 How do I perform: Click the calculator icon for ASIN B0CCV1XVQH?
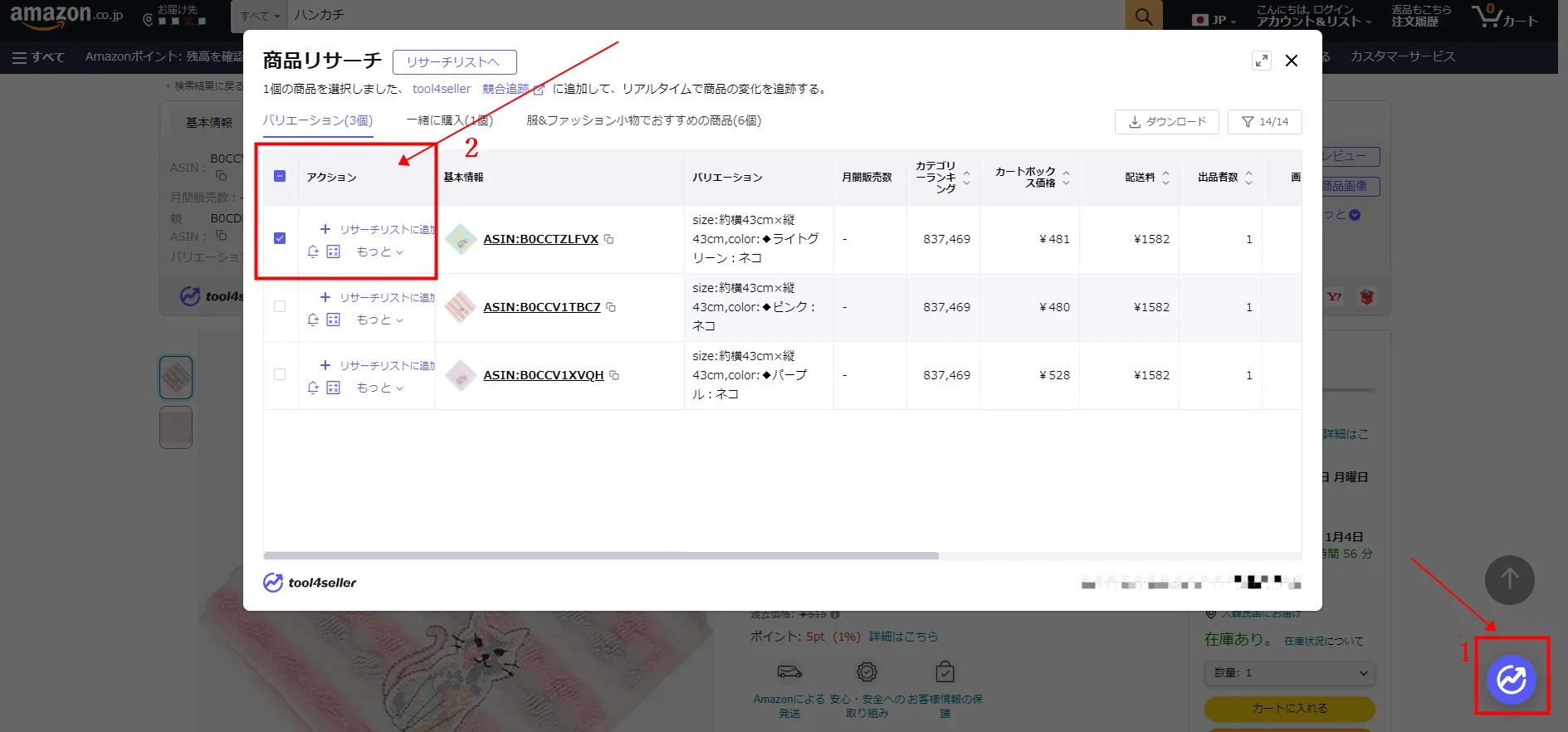click(x=334, y=388)
